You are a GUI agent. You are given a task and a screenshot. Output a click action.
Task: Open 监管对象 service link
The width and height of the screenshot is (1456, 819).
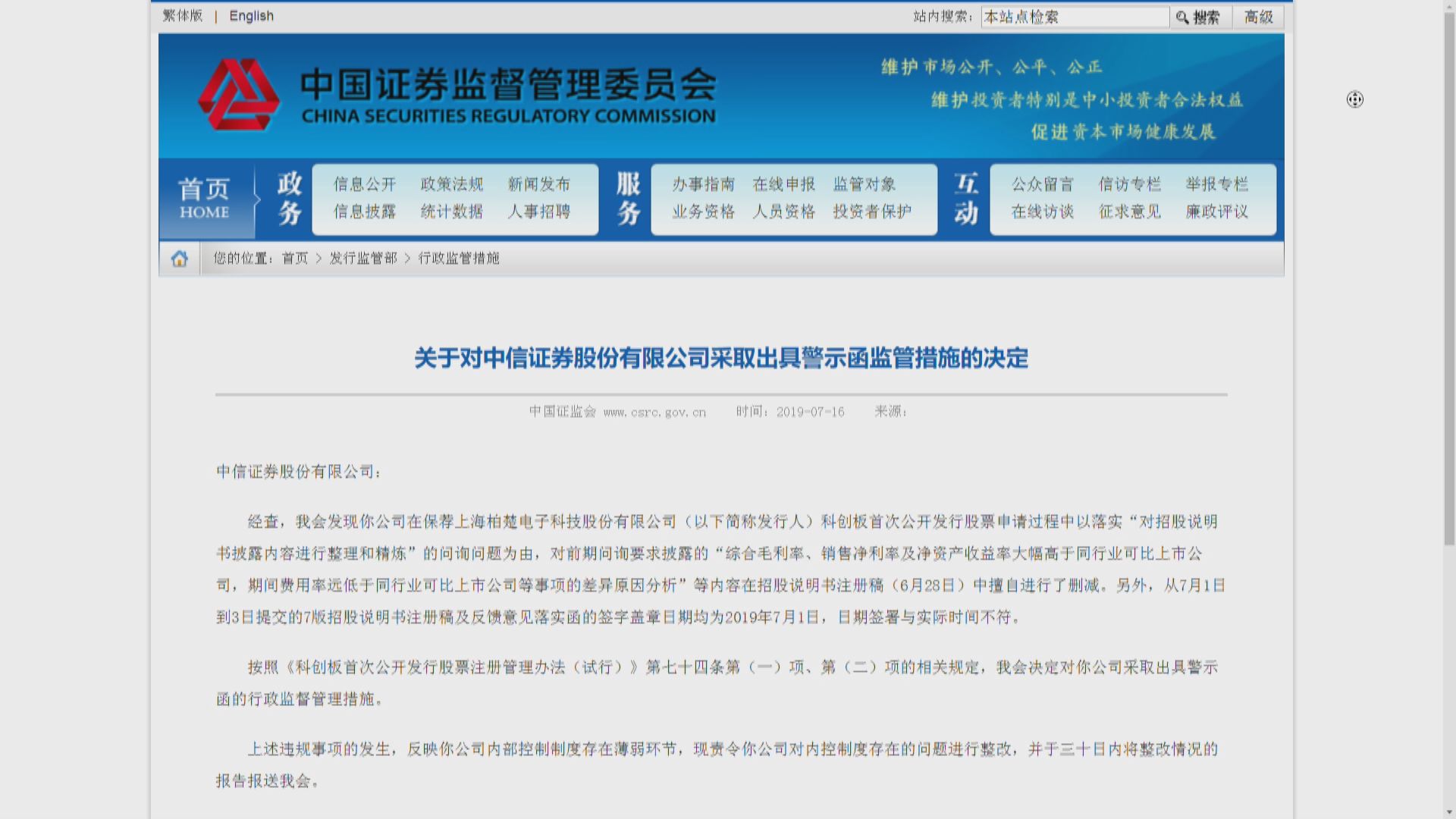pos(864,184)
